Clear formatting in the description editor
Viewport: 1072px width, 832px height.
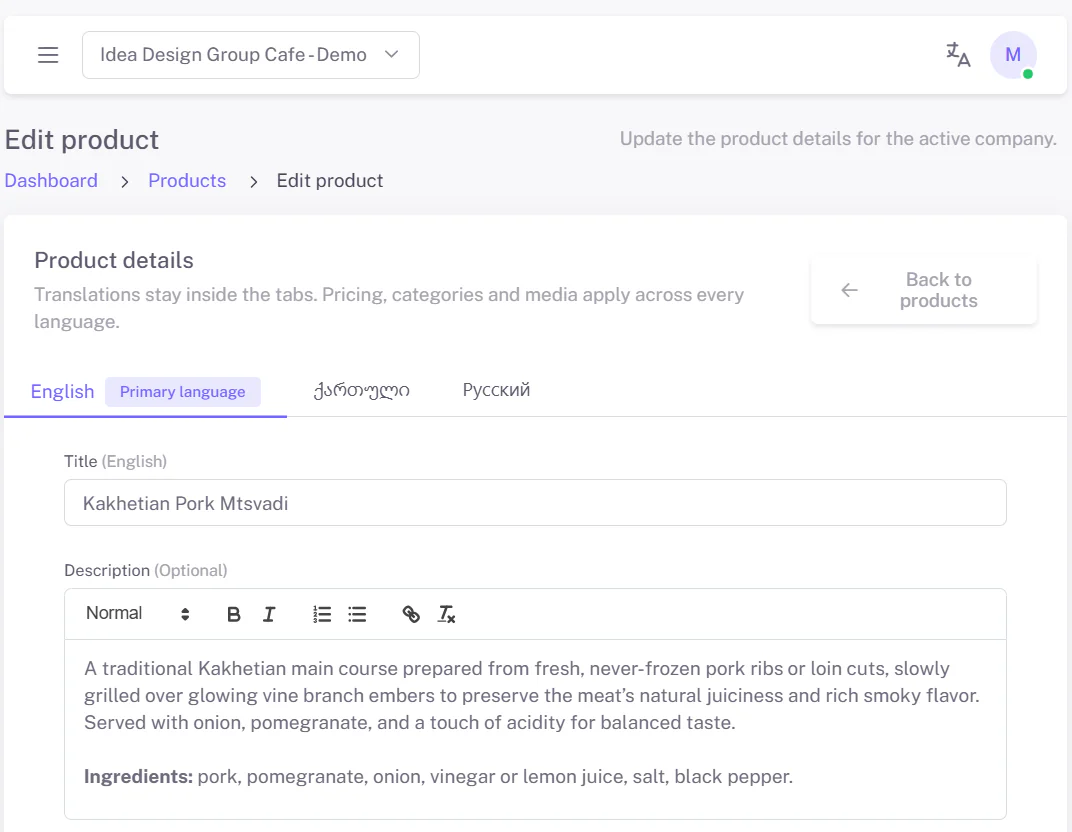[x=446, y=614]
